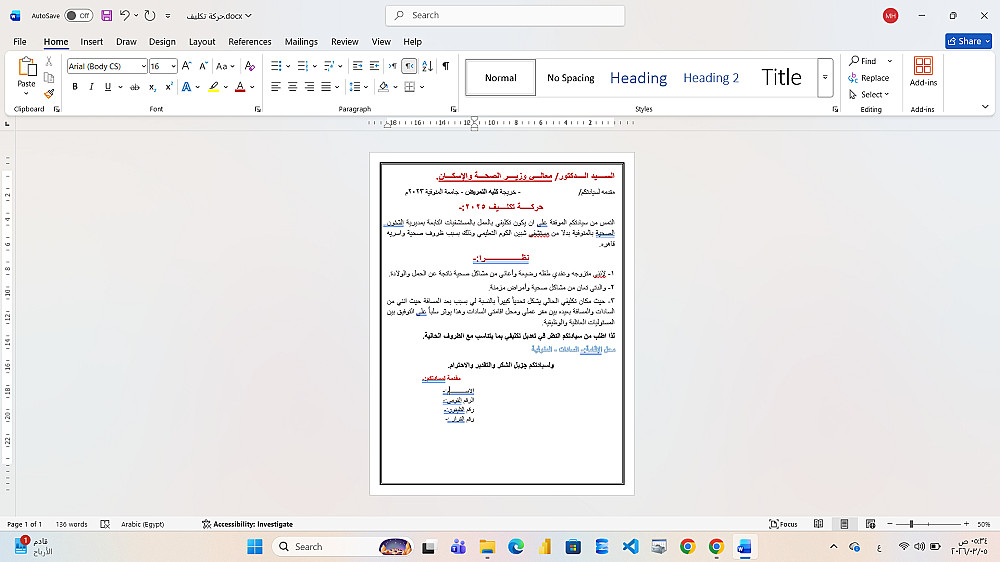Decrease paragraph indent
1000x562 pixels.
coord(358,66)
